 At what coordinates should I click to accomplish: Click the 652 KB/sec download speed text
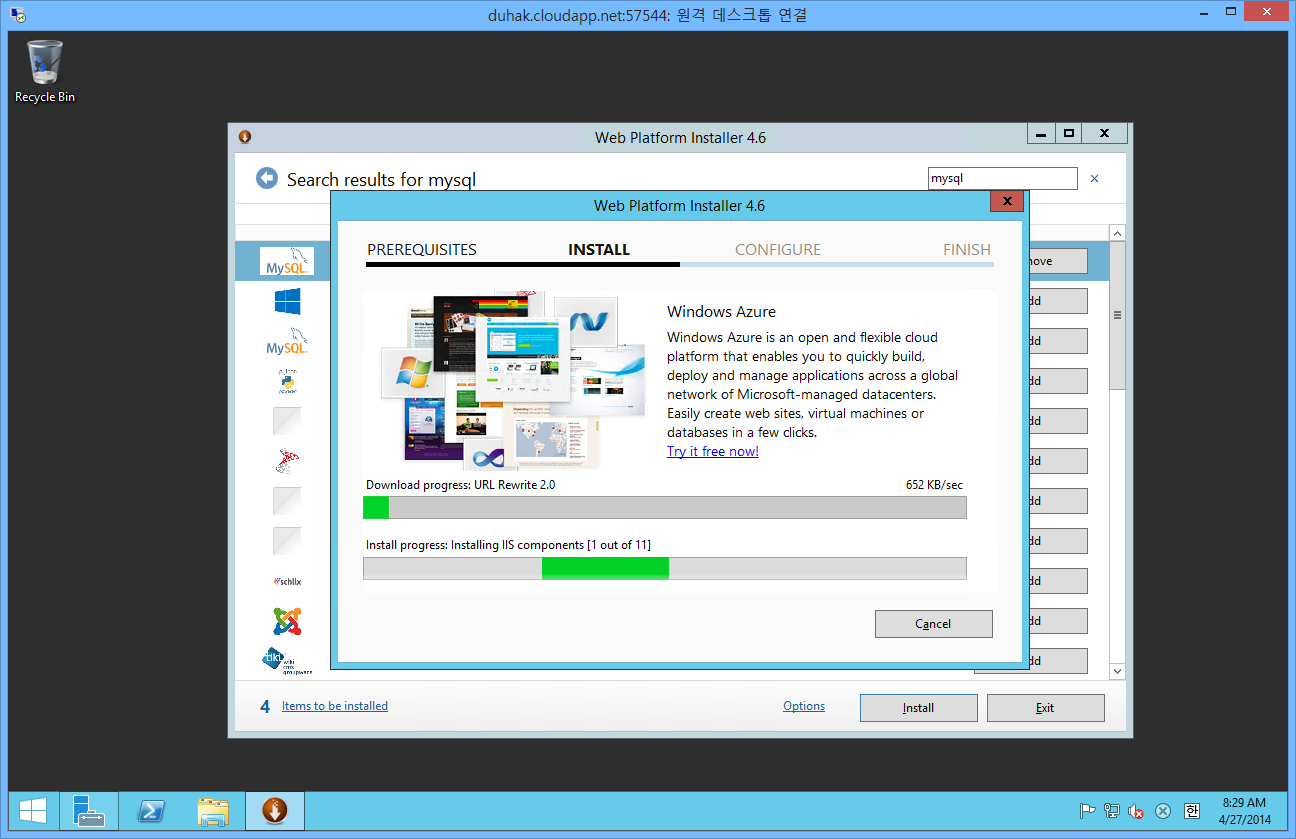934,485
